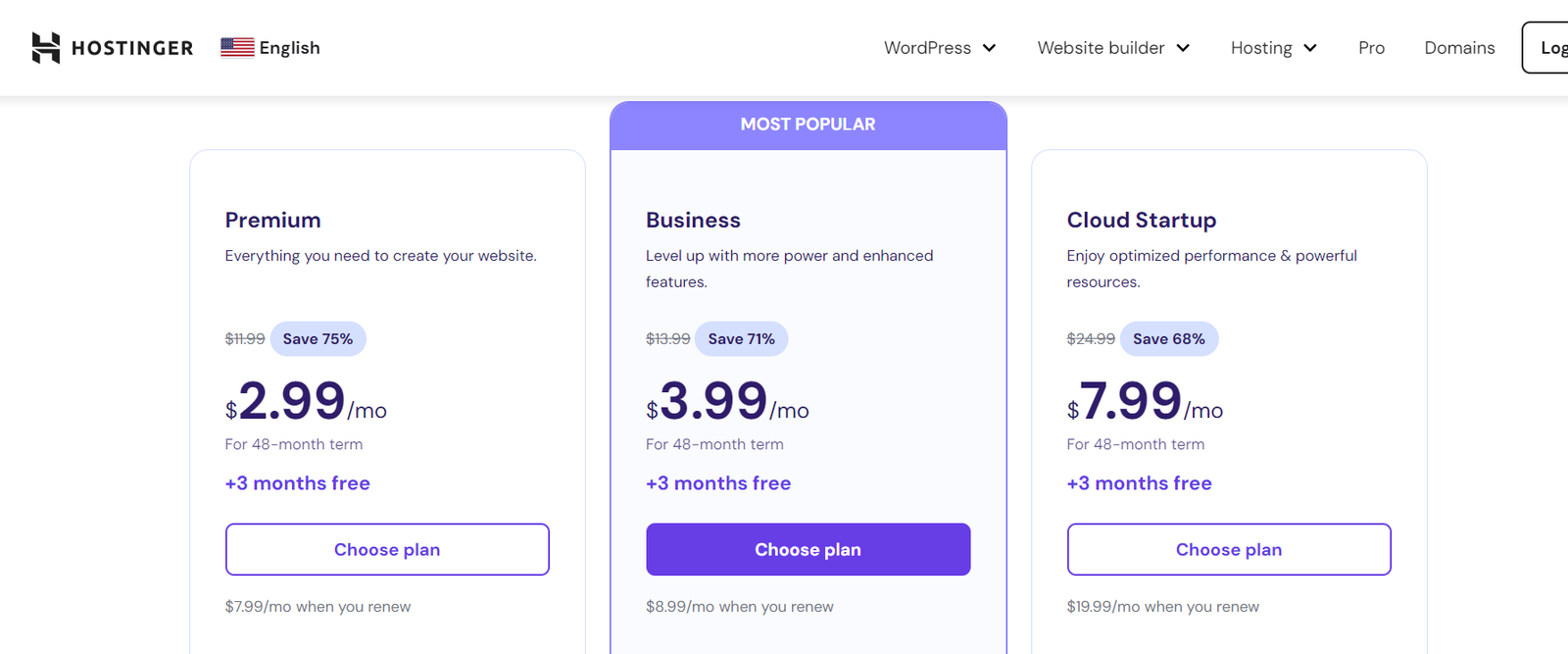Screen dimensions: 1568x654
Task: Open the English language selector
Action: click(289, 48)
